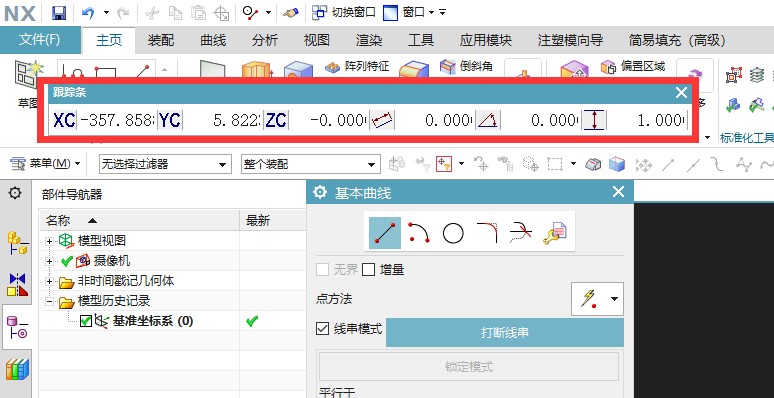Click 切换窗口 switch window button

(x=344, y=13)
